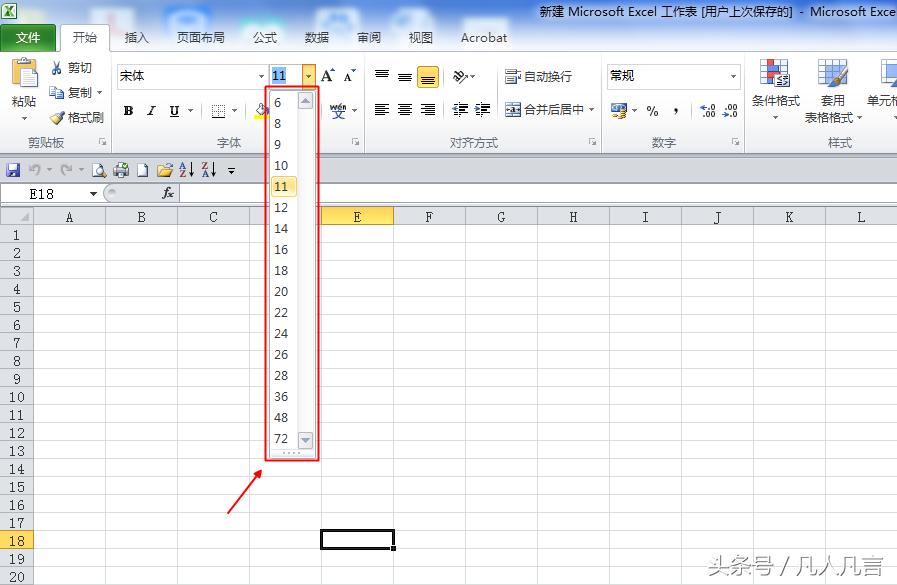The image size is (897, 585).
Task: Click increase decimal icon
Action: [708, 111]
